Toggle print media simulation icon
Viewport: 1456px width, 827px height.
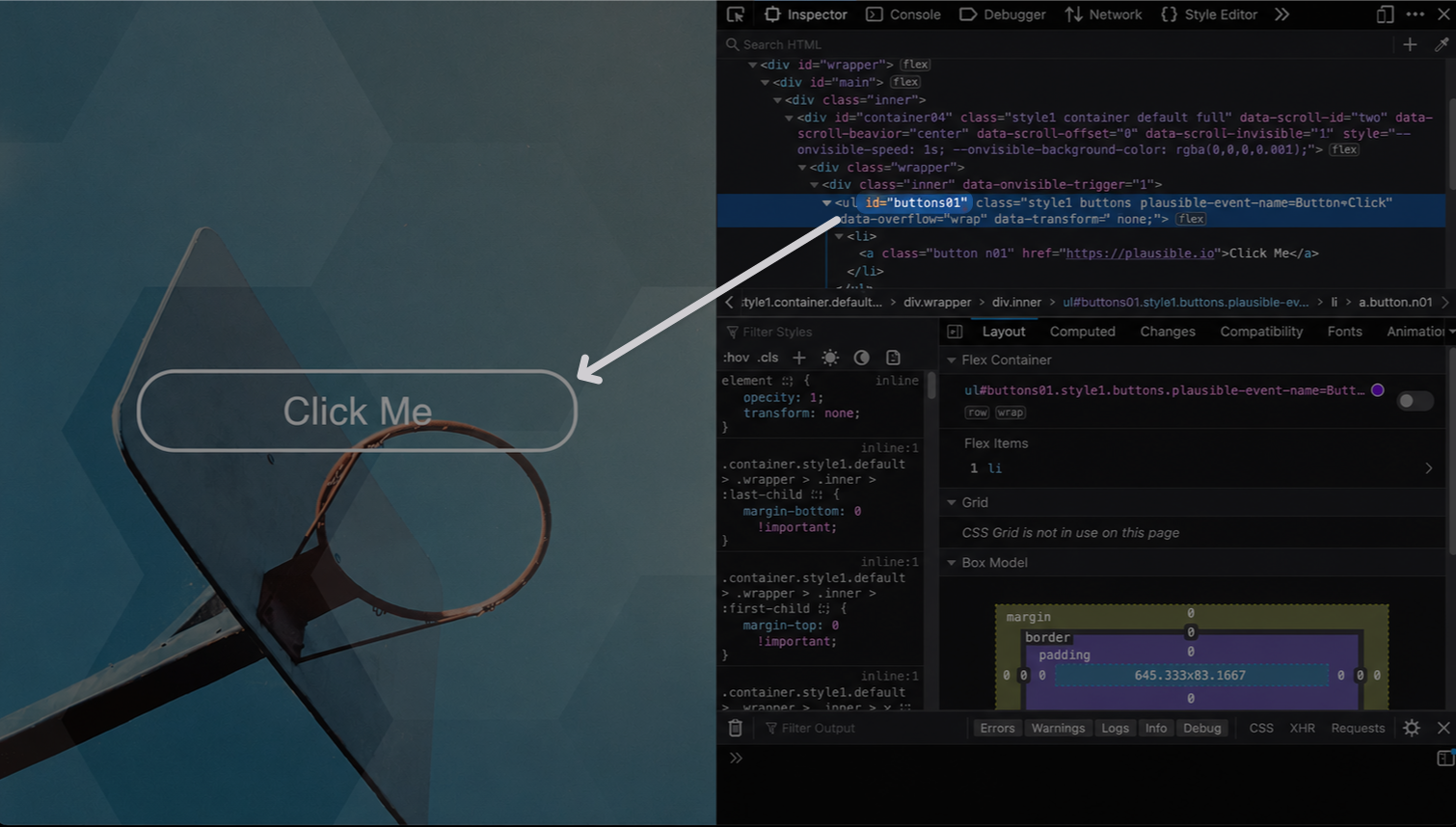tap(894, 358)
